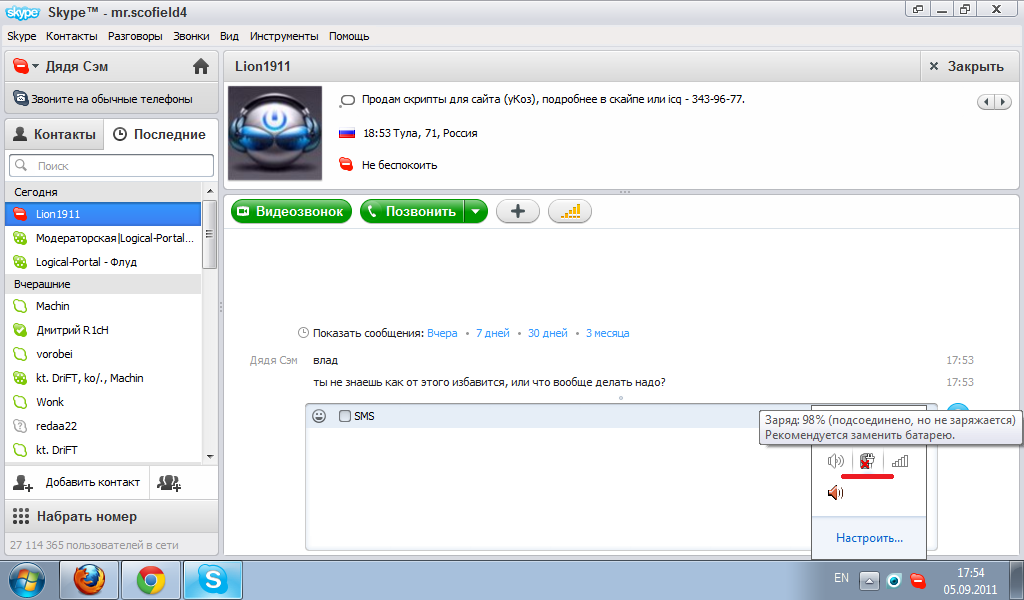Click the blue eye tray icon
Image resolution: width=1024 pixels, height=600 pixels.
(x=893, y=580)
